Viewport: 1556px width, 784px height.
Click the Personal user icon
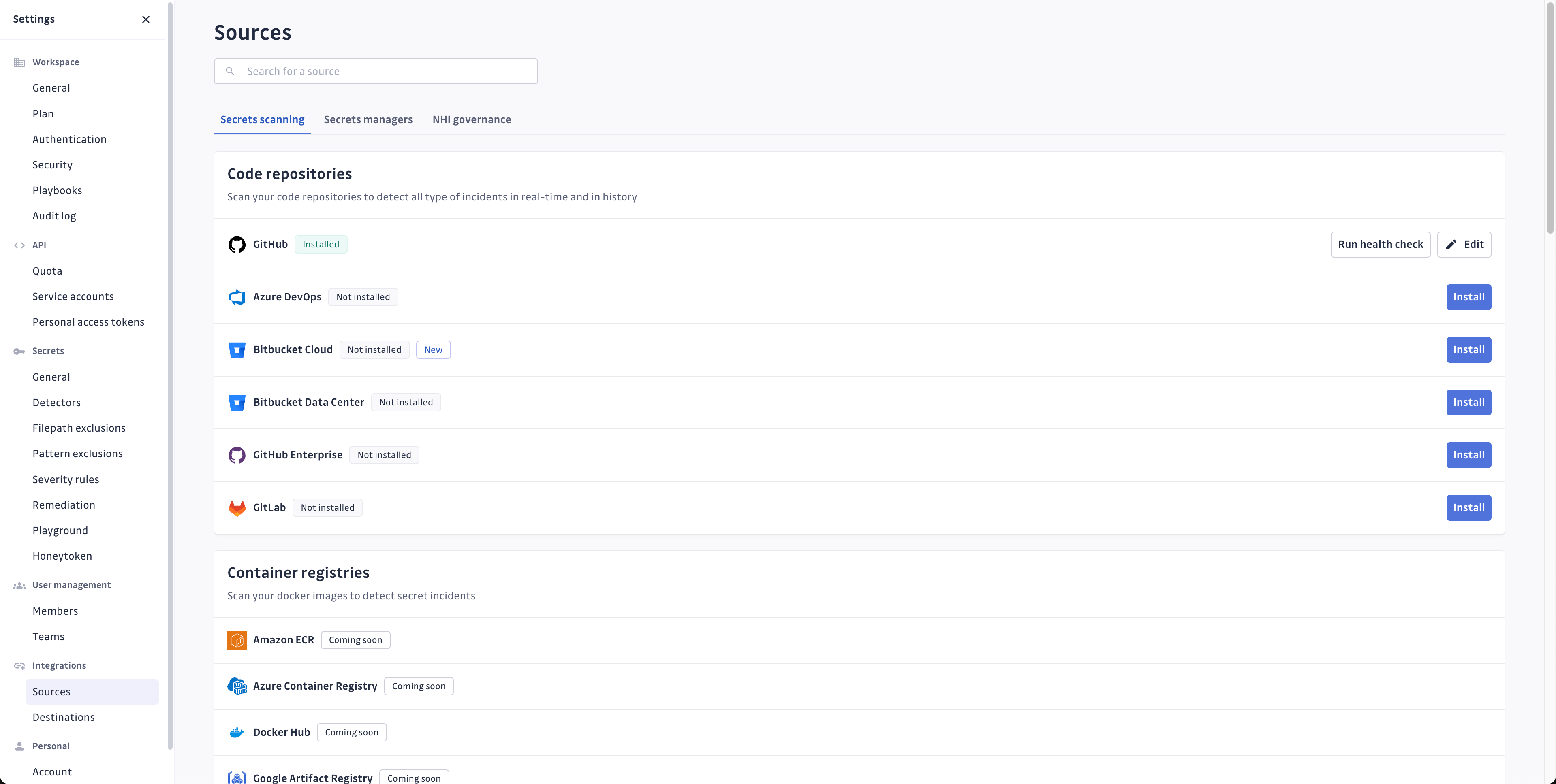[x=19, y=746]
